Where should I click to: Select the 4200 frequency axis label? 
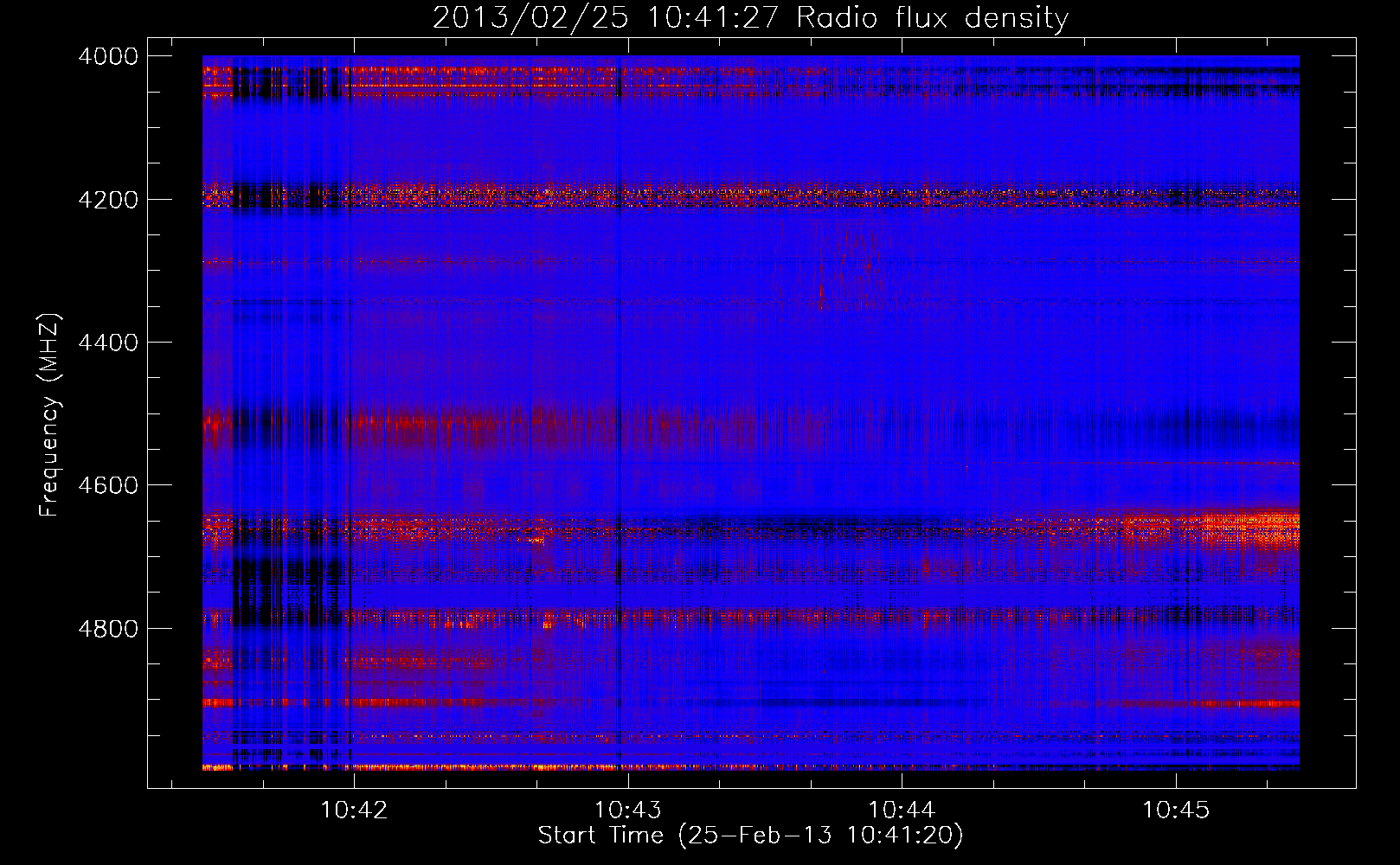click(x=108, y=199)
